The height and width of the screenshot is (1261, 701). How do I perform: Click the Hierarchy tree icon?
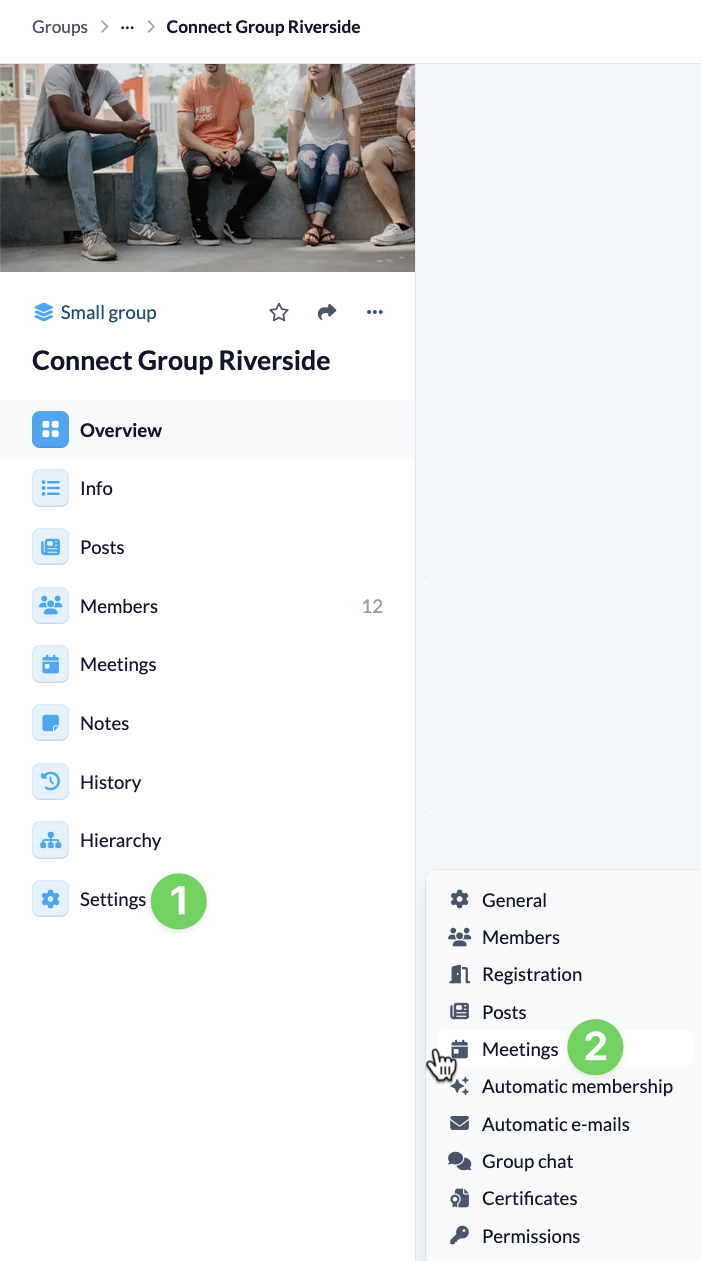[50, 840]
